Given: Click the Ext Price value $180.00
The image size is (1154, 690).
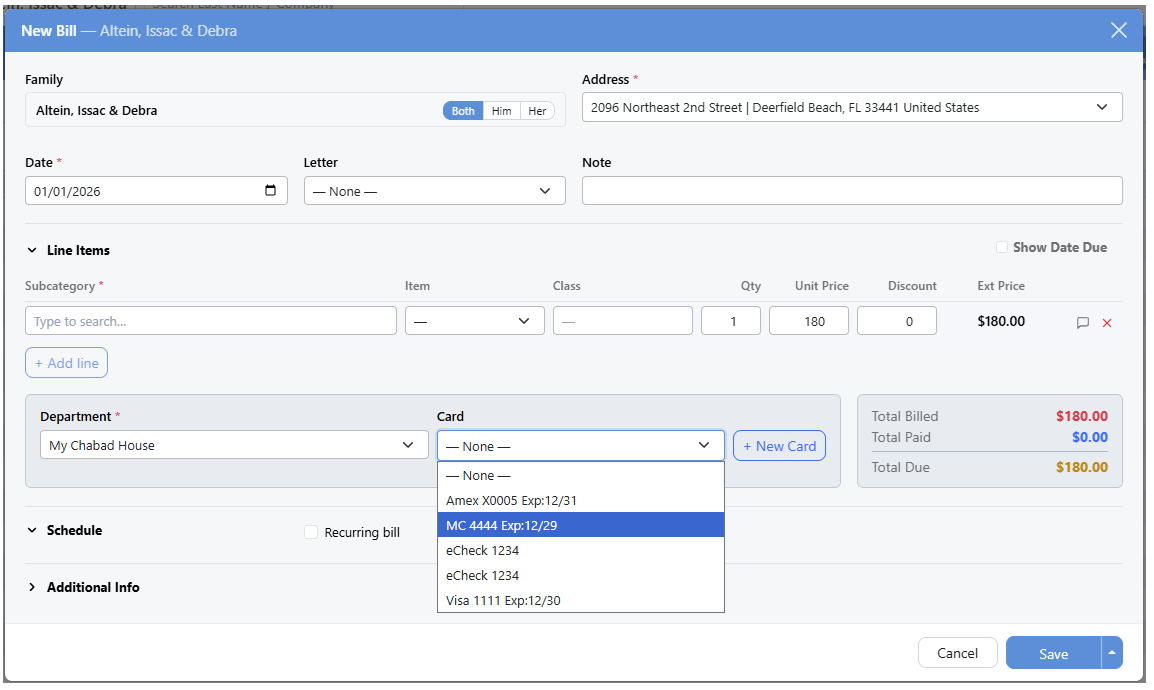Looking at the screenshot, I should tap(1001, 321).
